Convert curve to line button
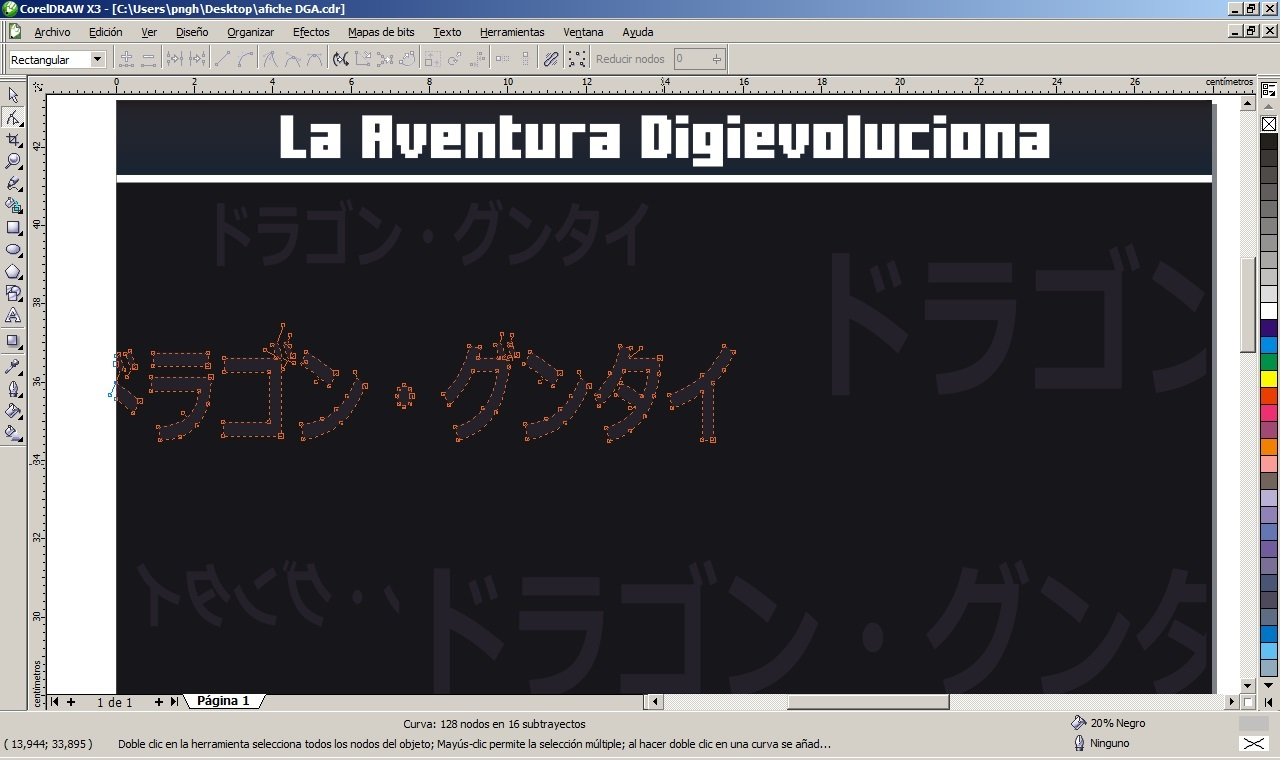1281x760 pixels. pyautogui.click(x=223, y=59)
